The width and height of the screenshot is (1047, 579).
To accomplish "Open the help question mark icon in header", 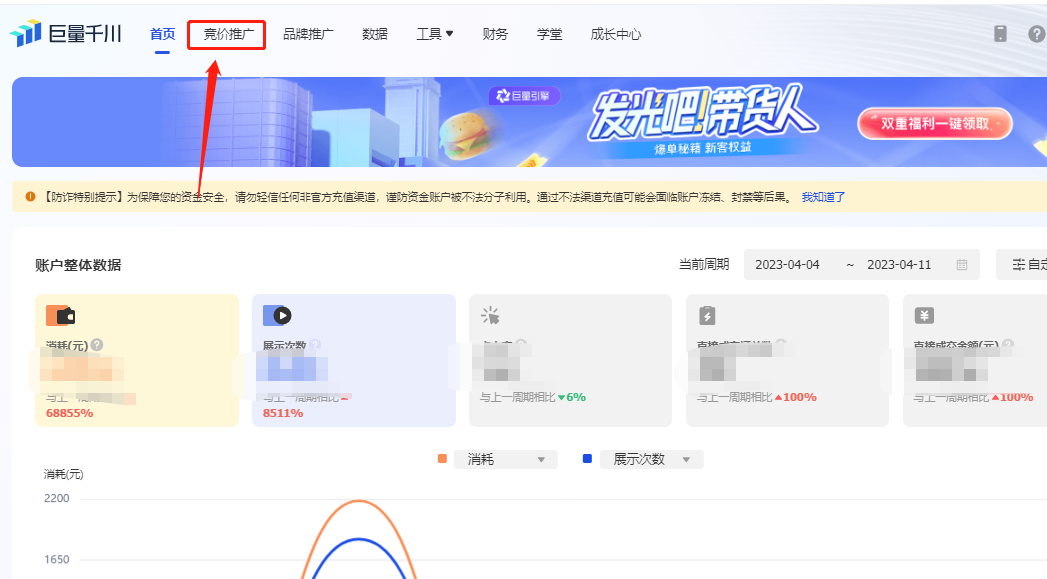I will click(x=1037, y=33).
